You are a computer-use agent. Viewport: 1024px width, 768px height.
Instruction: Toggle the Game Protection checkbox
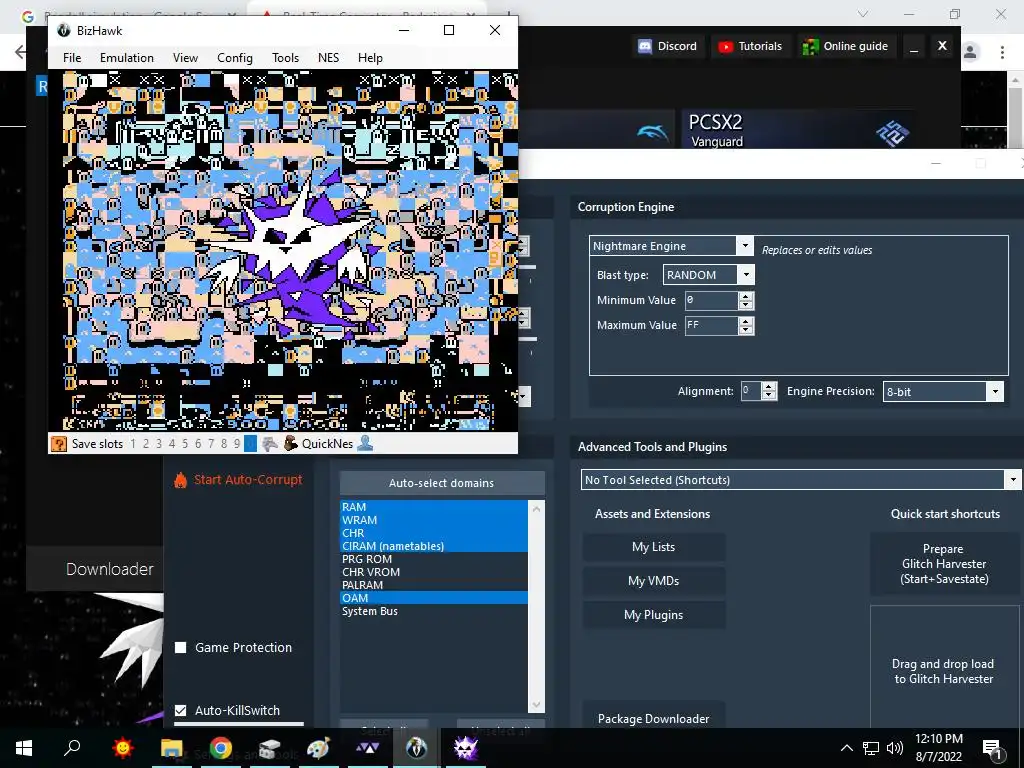181,648
